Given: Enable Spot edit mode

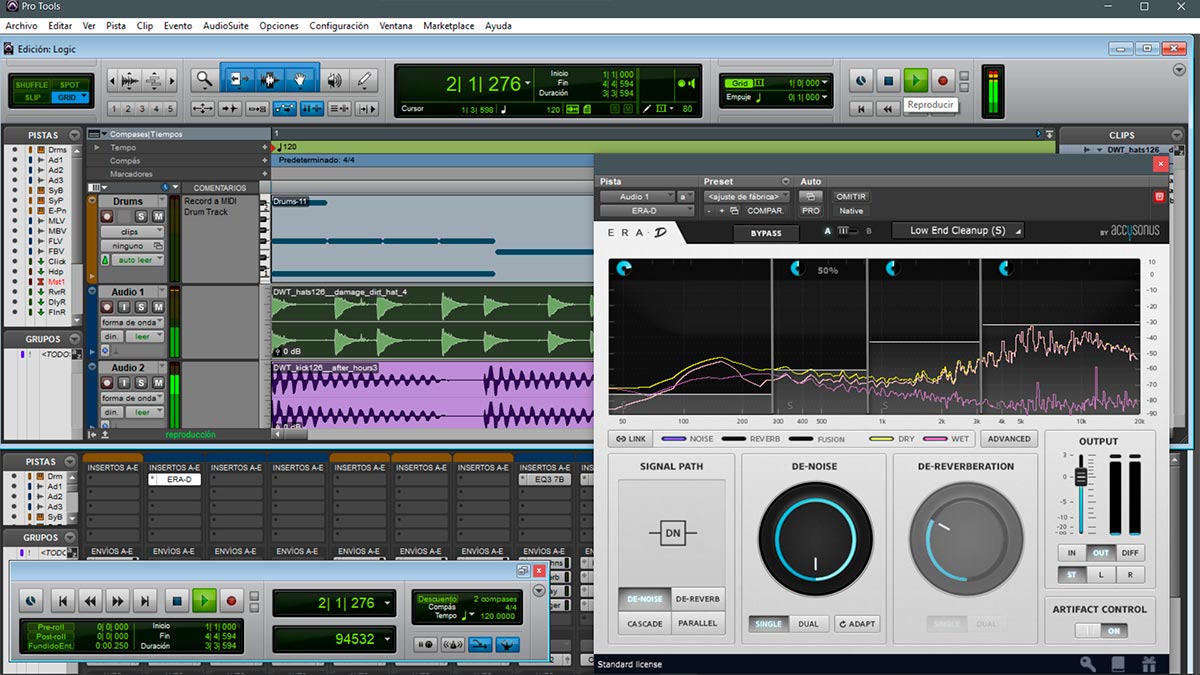Looking at the screenshot, I should pyautogui.click(x=69, y=85).
